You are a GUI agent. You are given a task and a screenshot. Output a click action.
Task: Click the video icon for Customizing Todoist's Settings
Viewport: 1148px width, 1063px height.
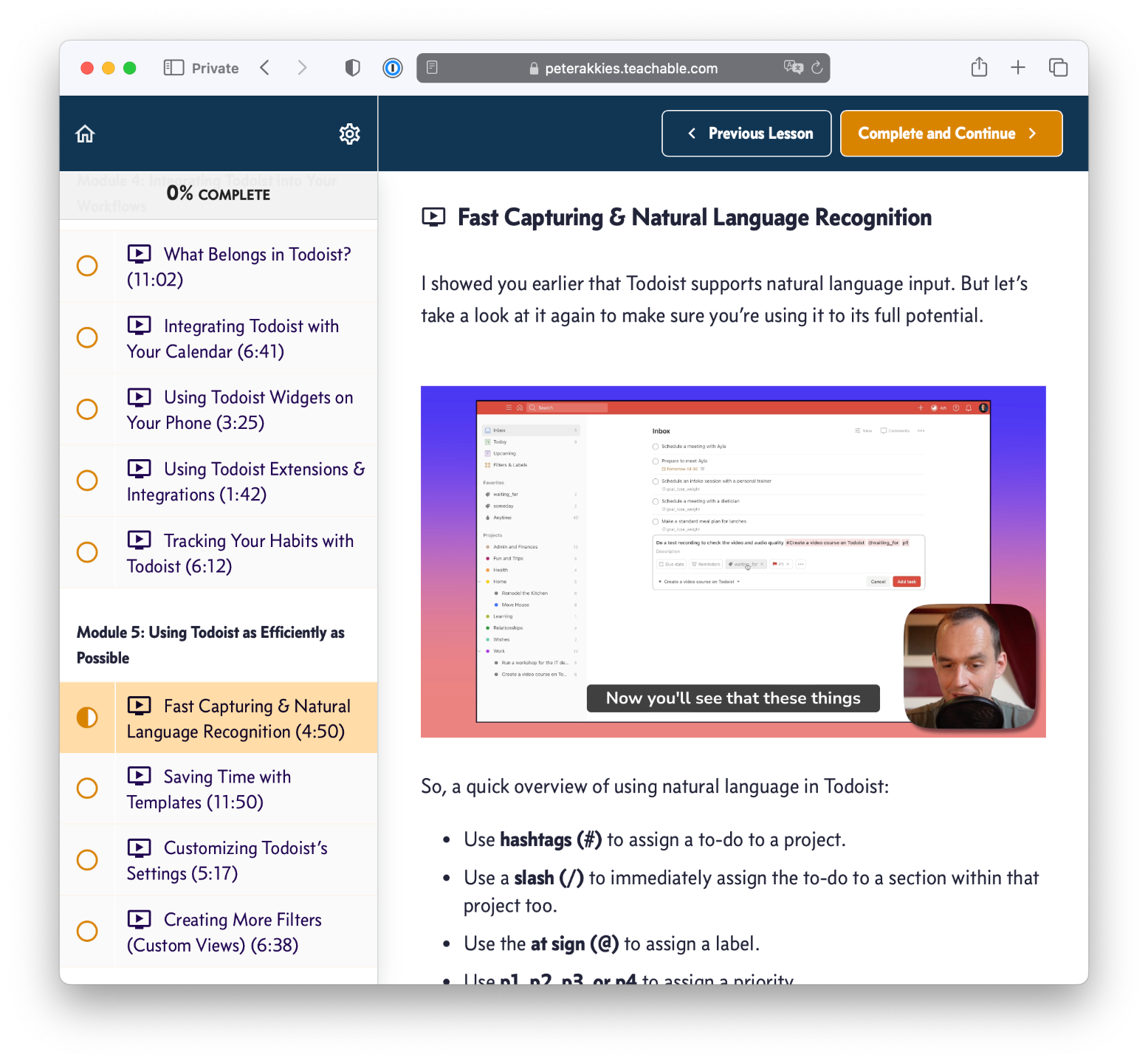[x=140, y=847]
